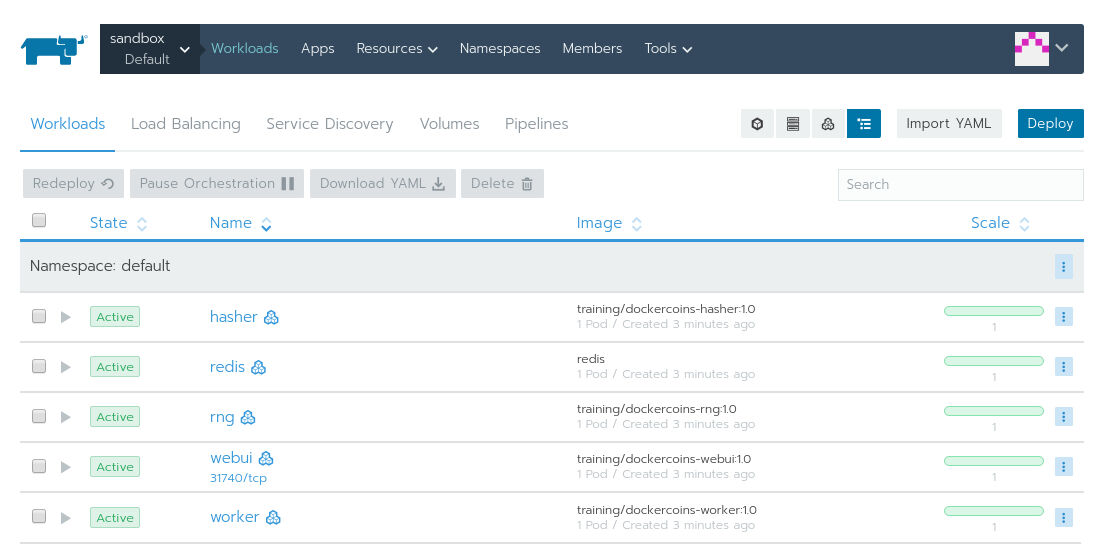Open the Resources dropdown menu

click(x=397, y=49)
